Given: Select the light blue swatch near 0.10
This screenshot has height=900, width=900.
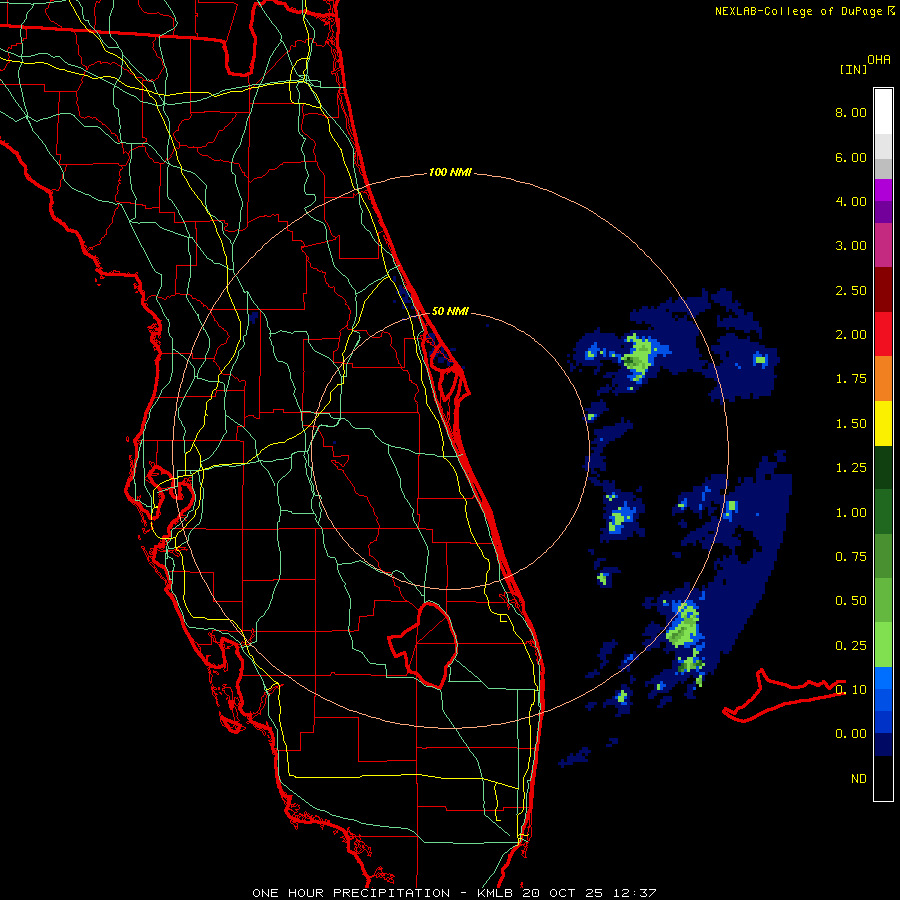Looking at the screenshot, I should pos(883,678).
